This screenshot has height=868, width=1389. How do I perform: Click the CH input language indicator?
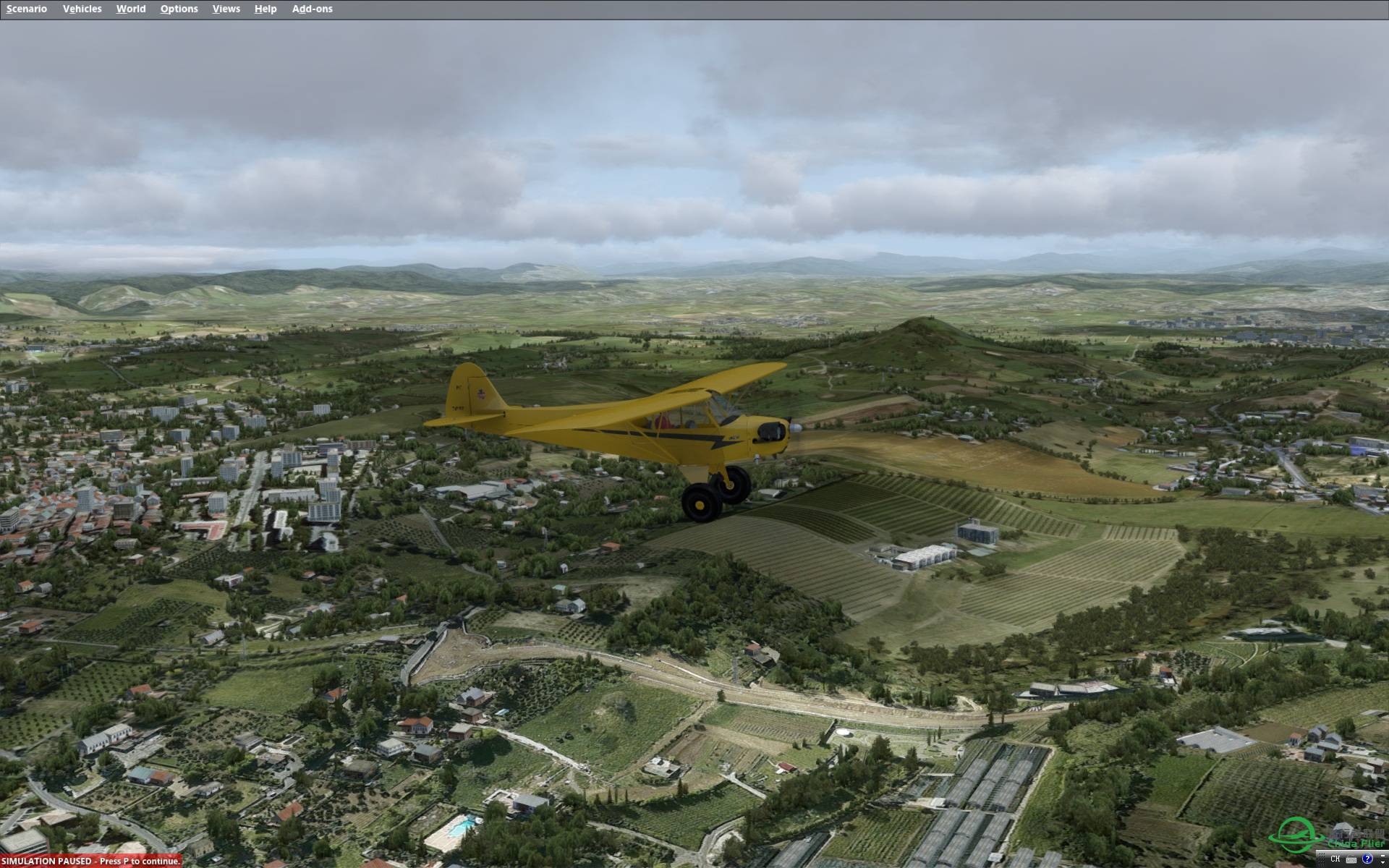pyautogui.click(x=1335, y=859)
